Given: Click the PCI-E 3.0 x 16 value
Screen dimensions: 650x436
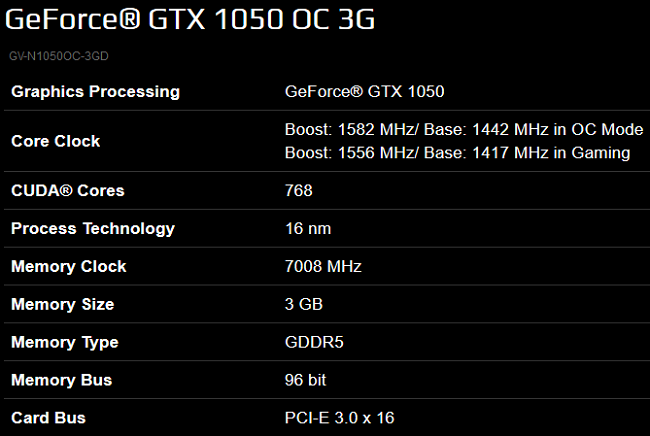Looking at the screenshot, I should point(340,418).
